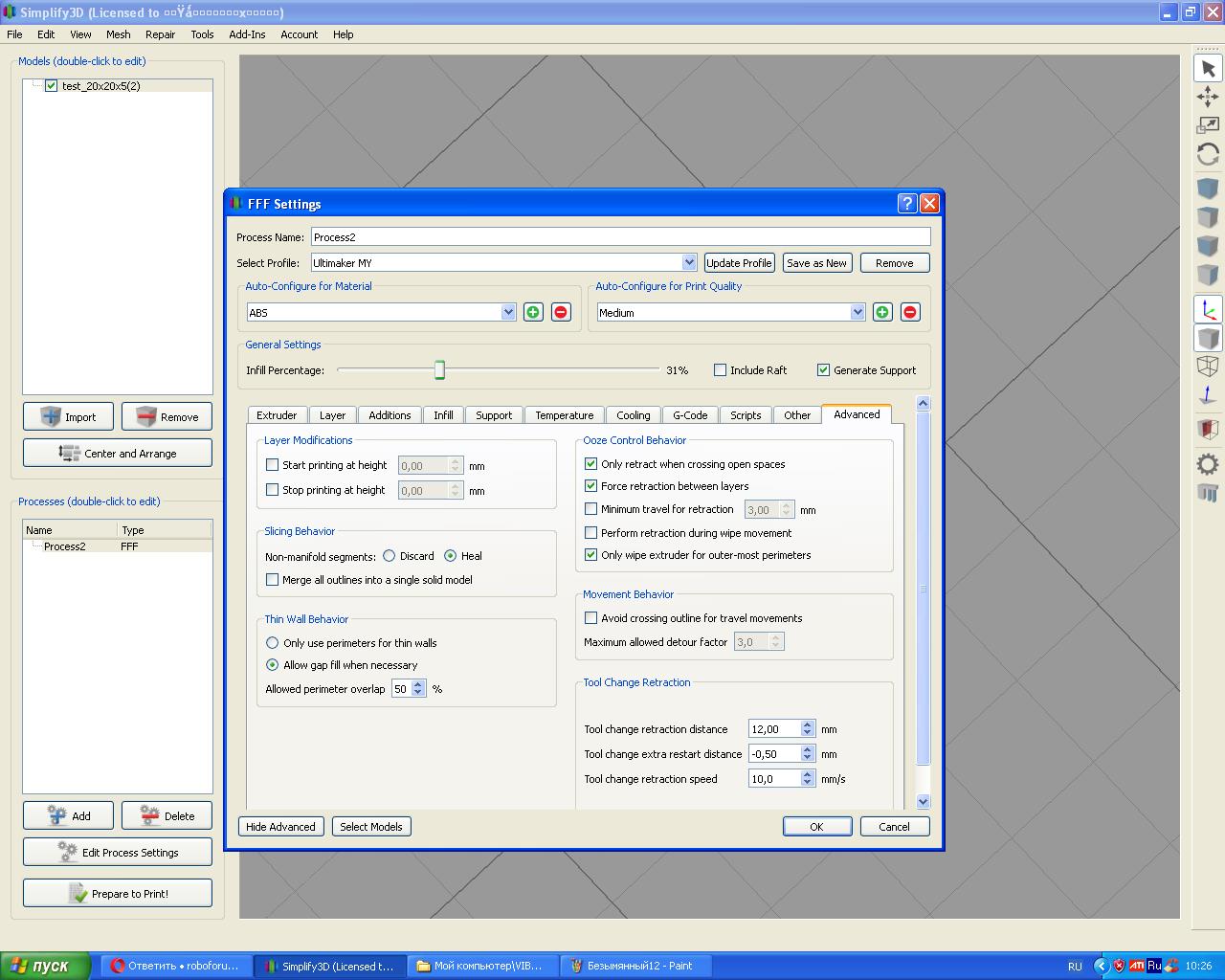Click the Update Profile button
The width and height of the screenshot is (1225, 980).
738,263
